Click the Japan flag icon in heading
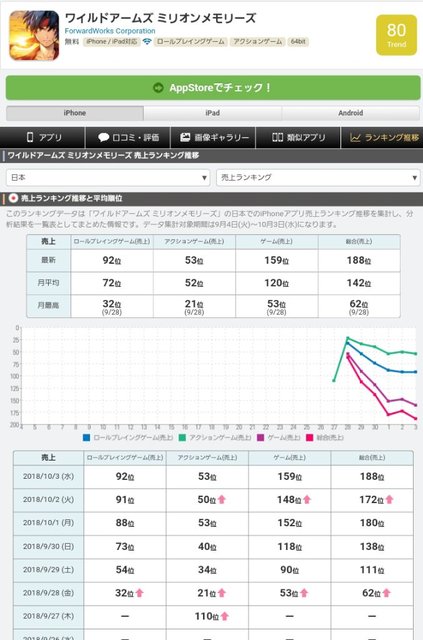This screenshot has height=640, width=423. (13, 198)
